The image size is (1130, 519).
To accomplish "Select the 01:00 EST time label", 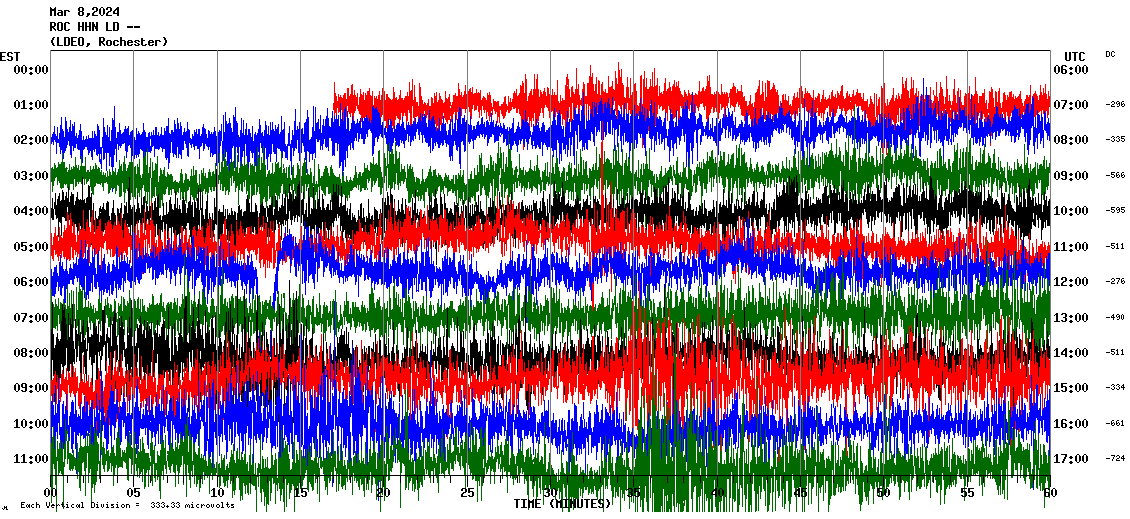I will pyautogui.click(x=31, y=105).
